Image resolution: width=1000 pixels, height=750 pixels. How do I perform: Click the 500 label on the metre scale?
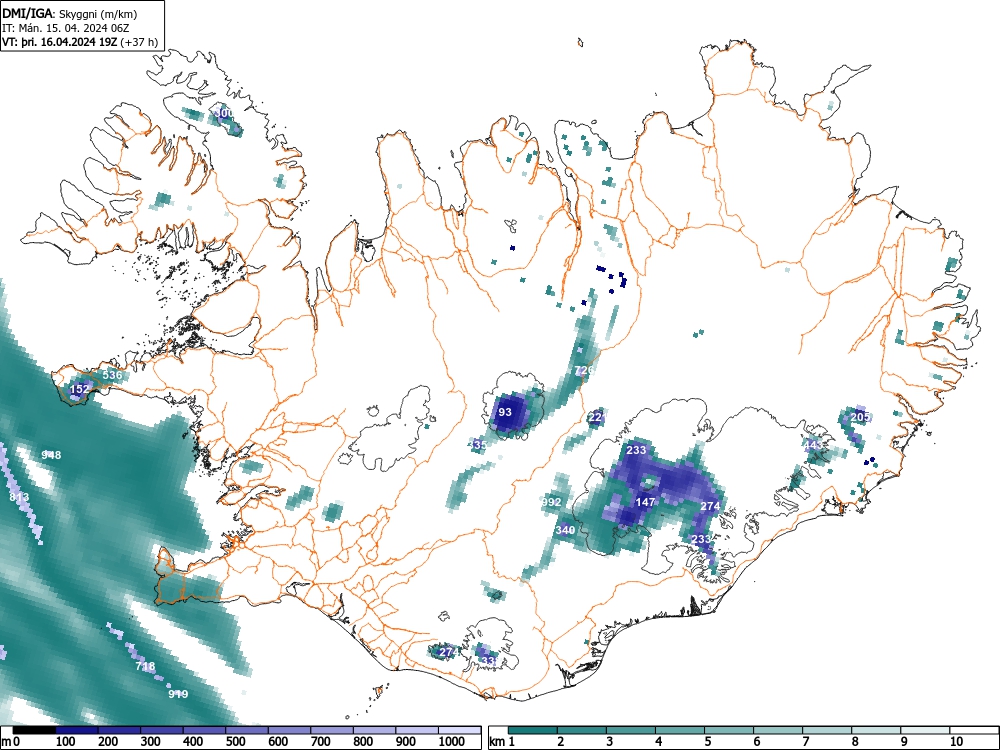tap(235, 742)
